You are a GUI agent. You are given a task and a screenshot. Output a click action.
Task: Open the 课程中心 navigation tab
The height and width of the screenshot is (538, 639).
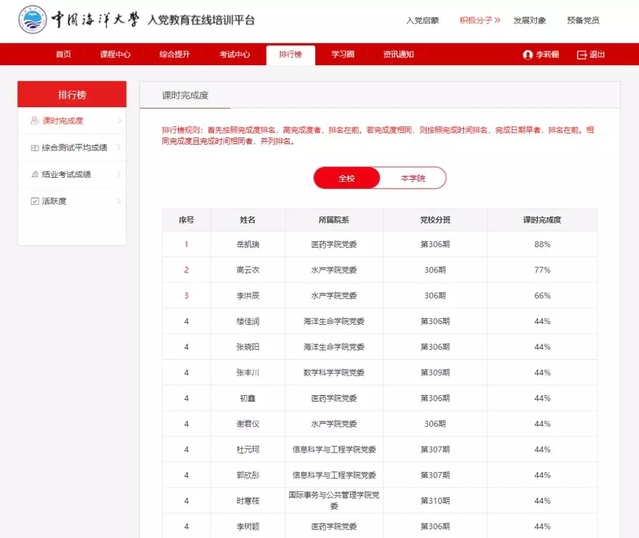tap(116, 55)
